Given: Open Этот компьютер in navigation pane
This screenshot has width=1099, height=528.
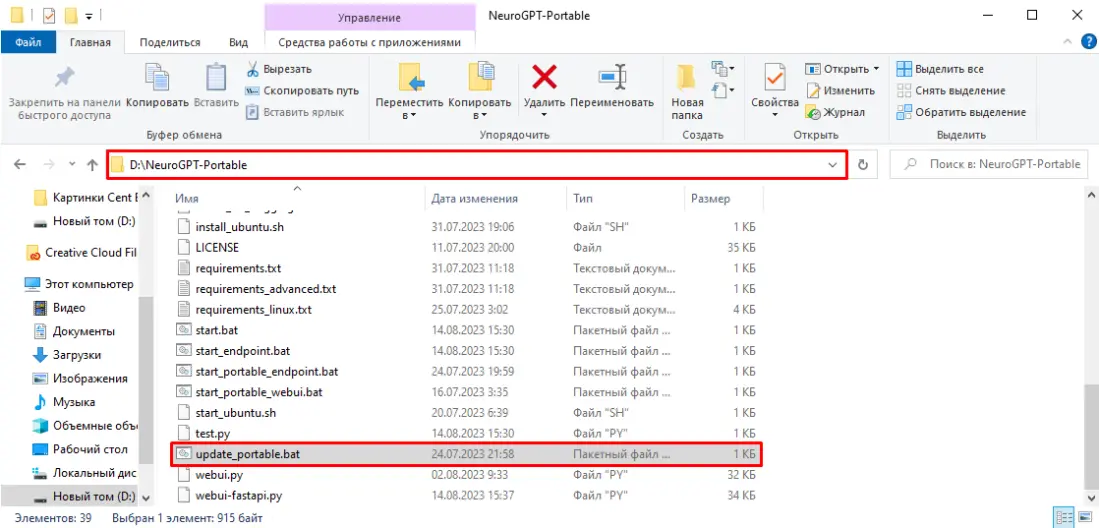Looking at the screenshot, I should [78, 284].
